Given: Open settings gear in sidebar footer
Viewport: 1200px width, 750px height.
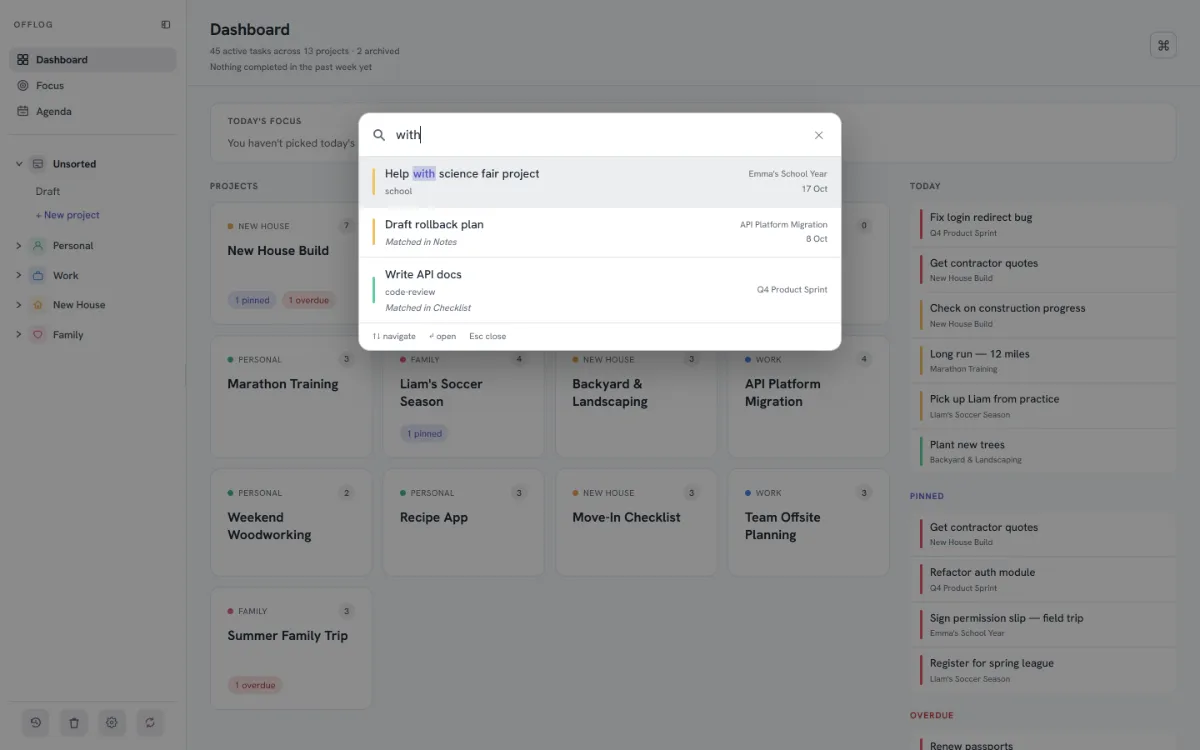Looking at the screenshot, I should pyautogui.click(x=112, y=722).
